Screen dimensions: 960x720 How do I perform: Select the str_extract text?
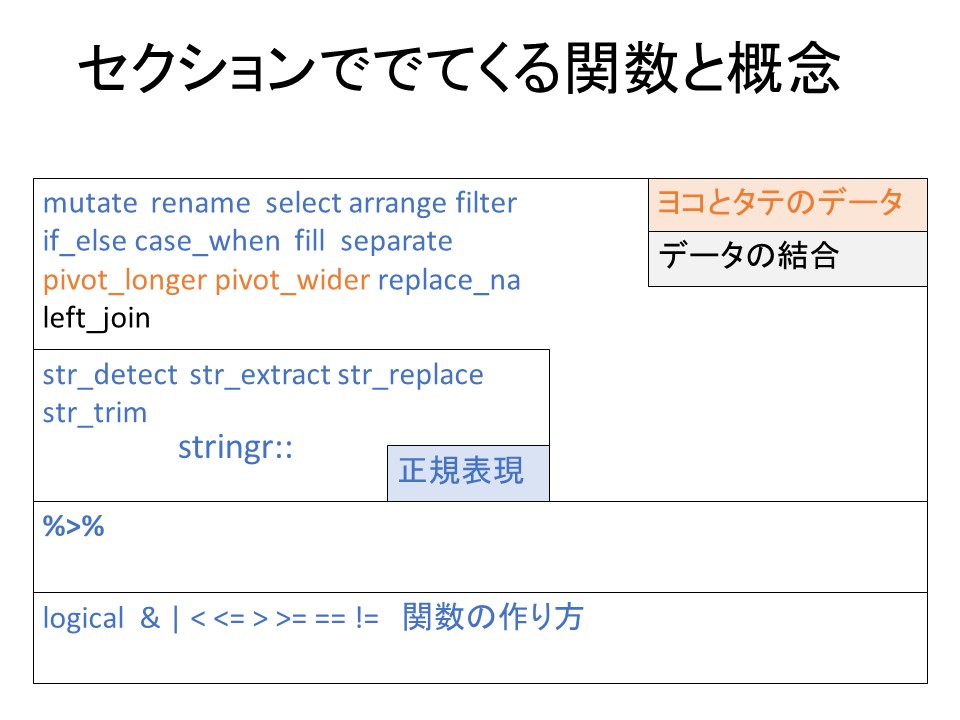[259, 375]
